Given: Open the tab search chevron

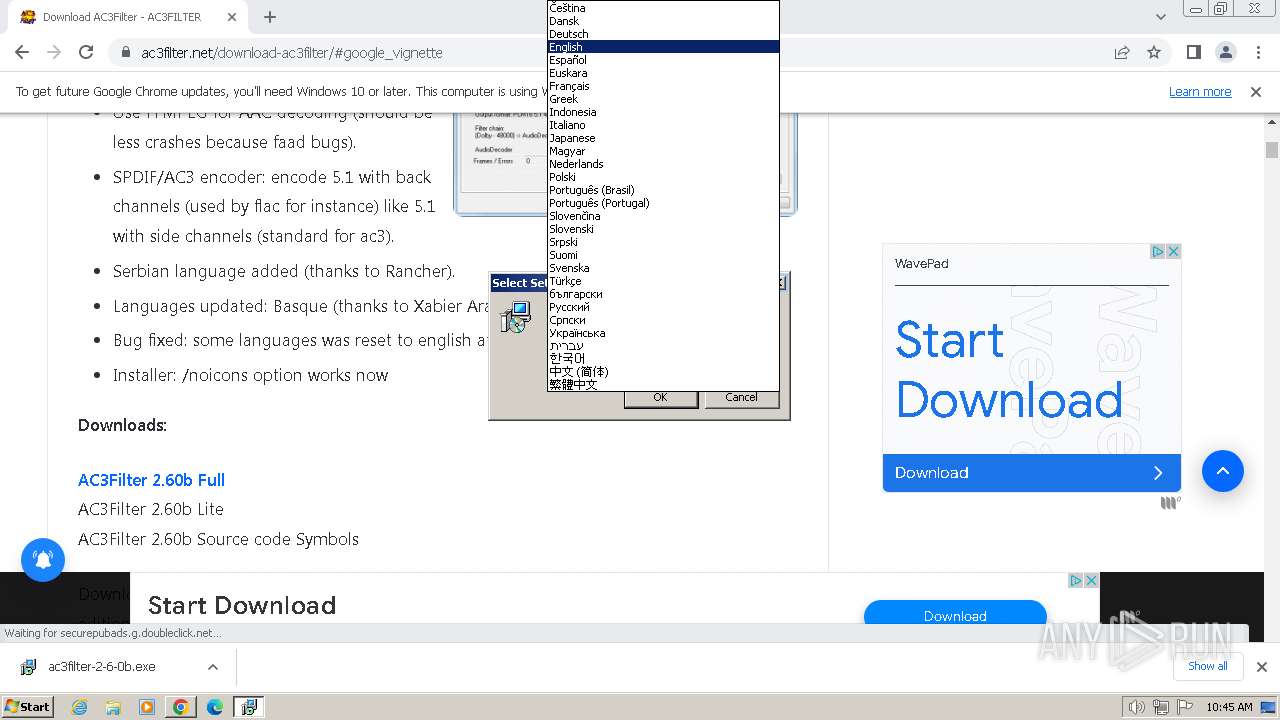Looking at the screenshot, I should pyautogui.click(x=1161, y=17).
